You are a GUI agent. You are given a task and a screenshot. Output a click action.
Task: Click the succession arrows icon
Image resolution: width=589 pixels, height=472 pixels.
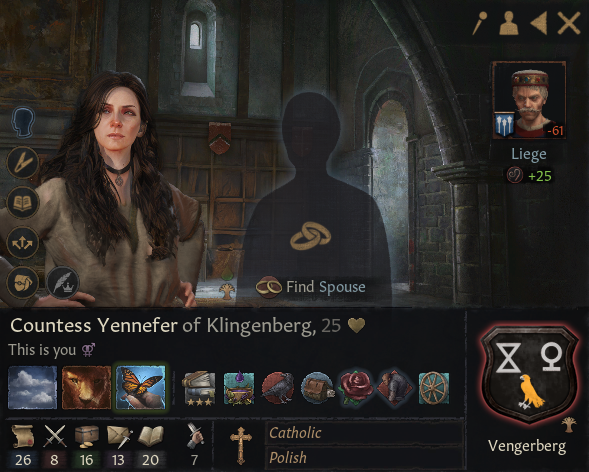pyautogui.click(x=23, y=243)
